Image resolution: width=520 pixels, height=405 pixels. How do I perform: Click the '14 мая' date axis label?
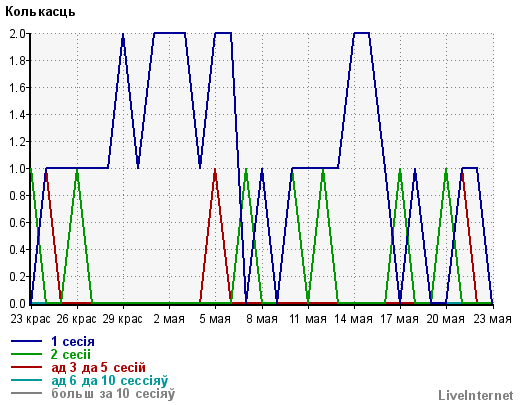click(x=353, y=319)
